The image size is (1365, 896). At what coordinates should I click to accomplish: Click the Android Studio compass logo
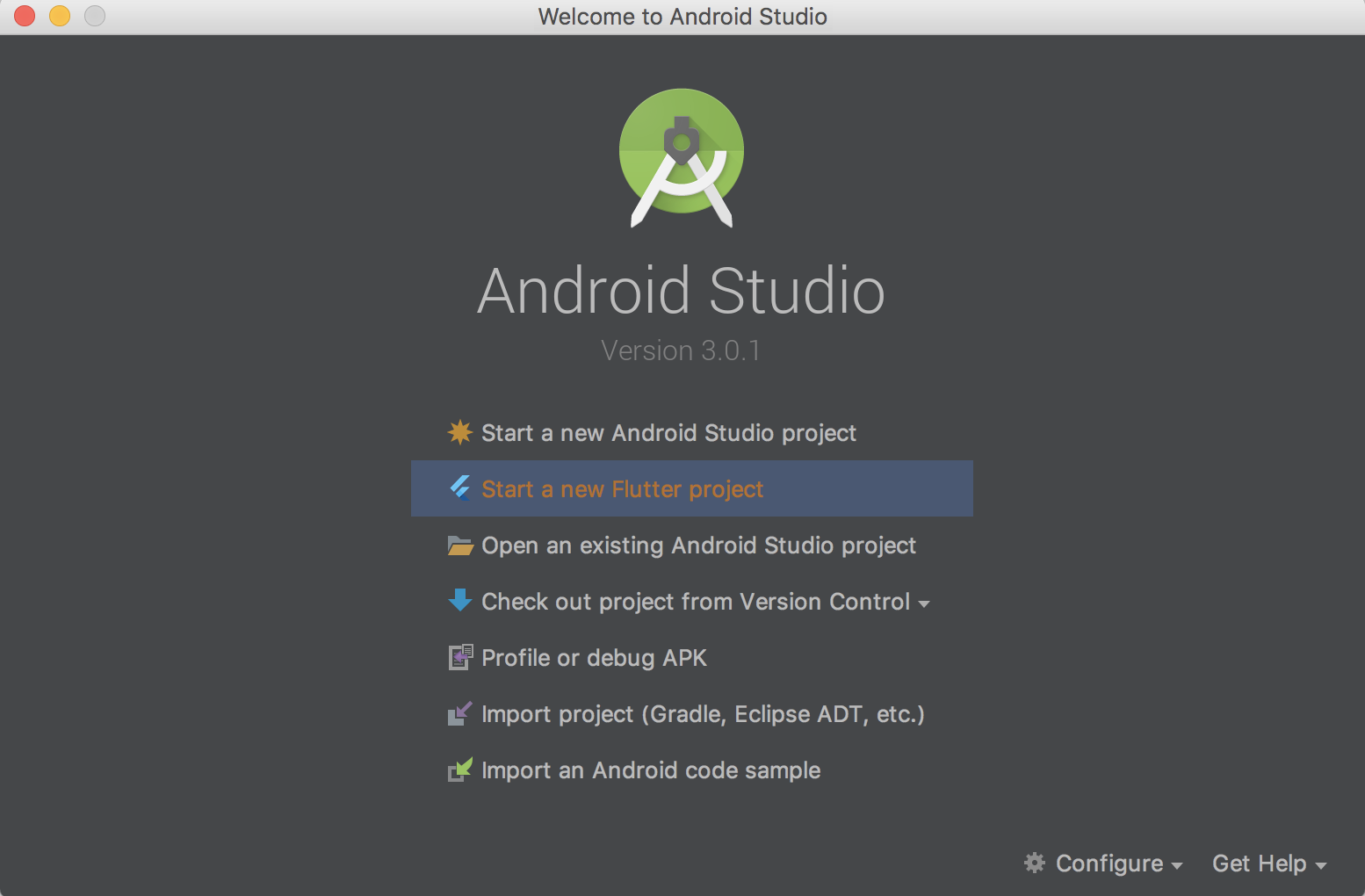(x=682, y=158)
